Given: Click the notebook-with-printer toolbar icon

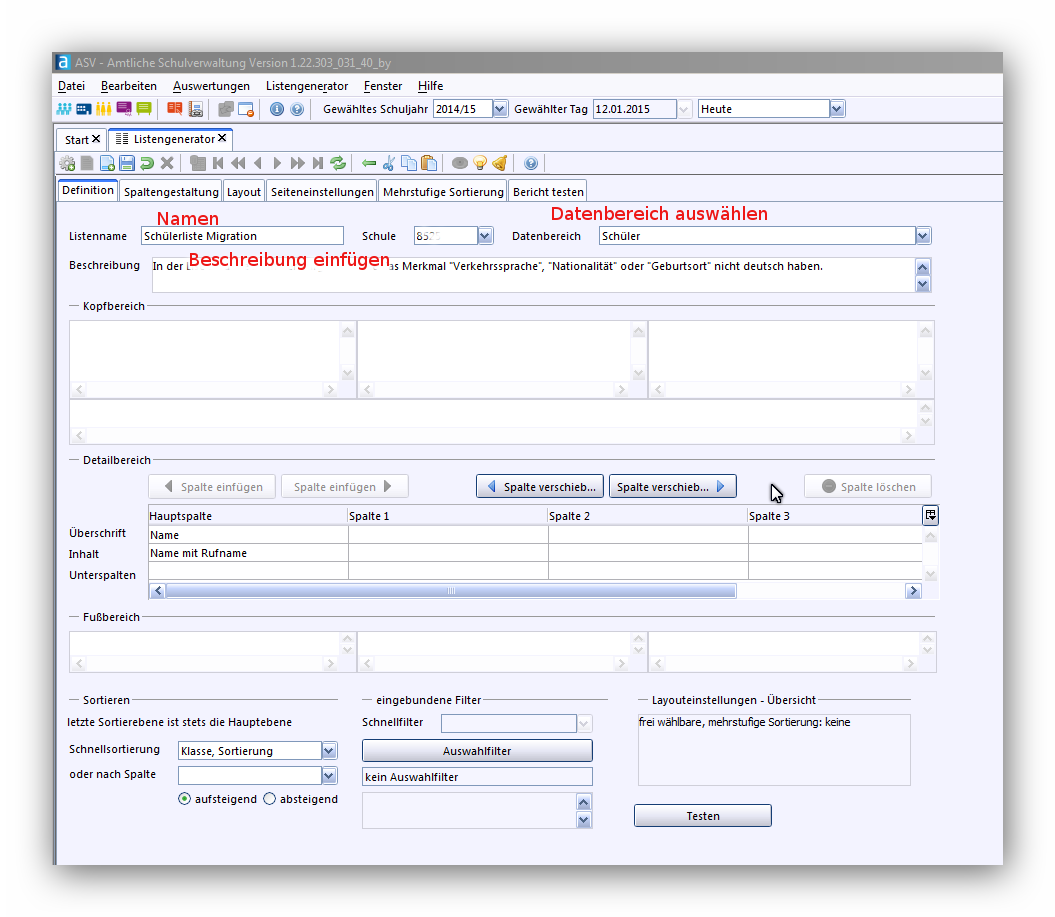Looking at the screenshot, I should pos(196,108).
